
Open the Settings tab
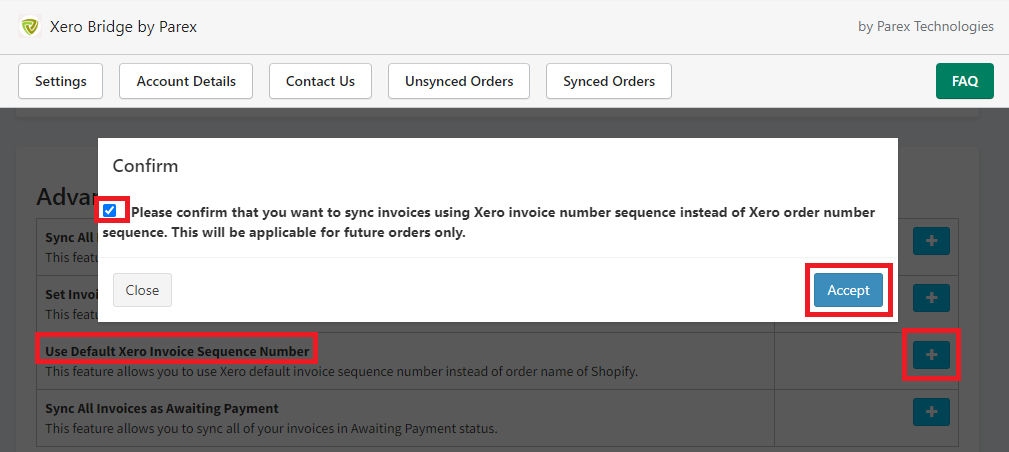[60, 81]
